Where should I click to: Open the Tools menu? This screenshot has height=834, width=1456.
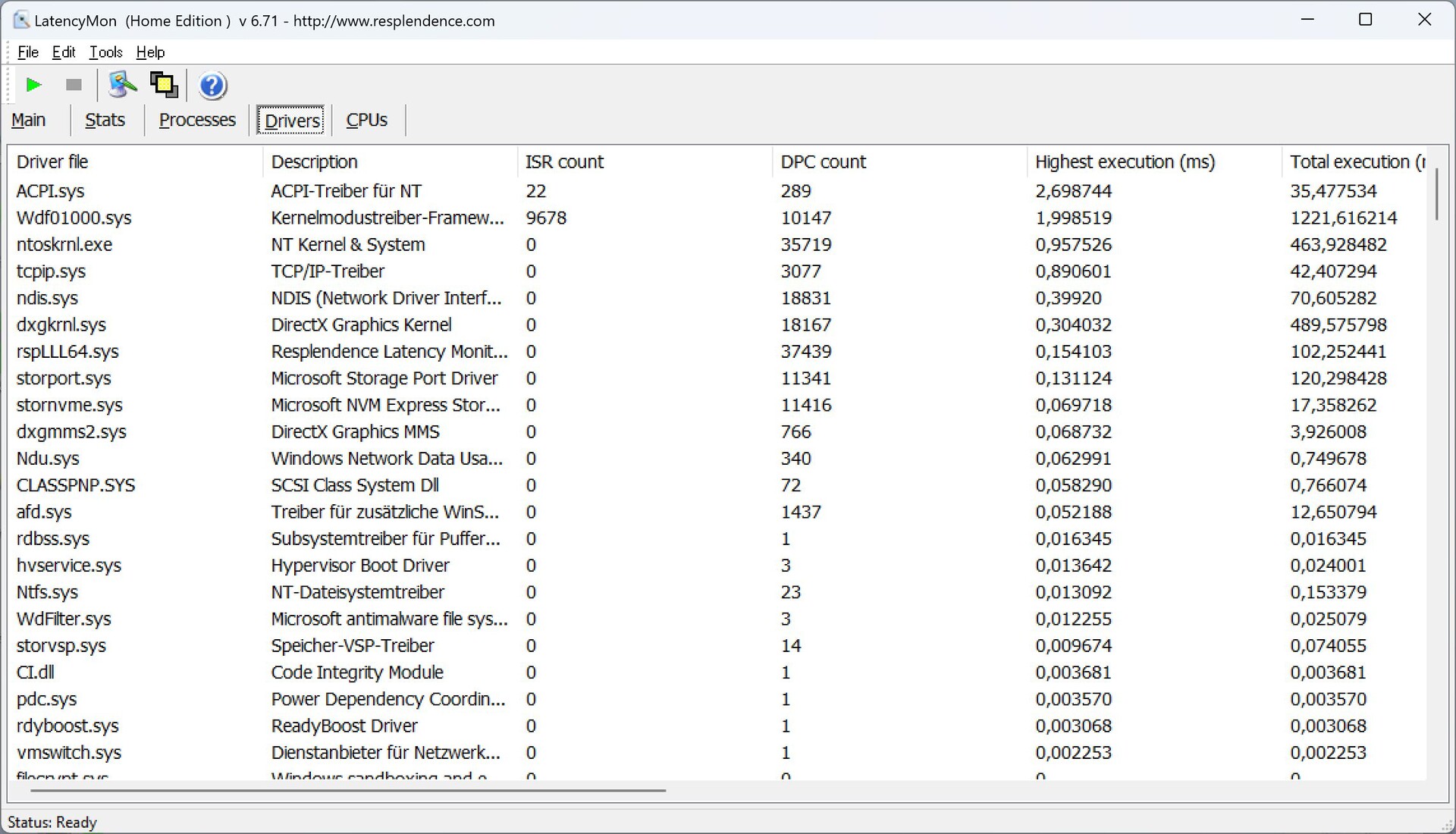[106, 52]
